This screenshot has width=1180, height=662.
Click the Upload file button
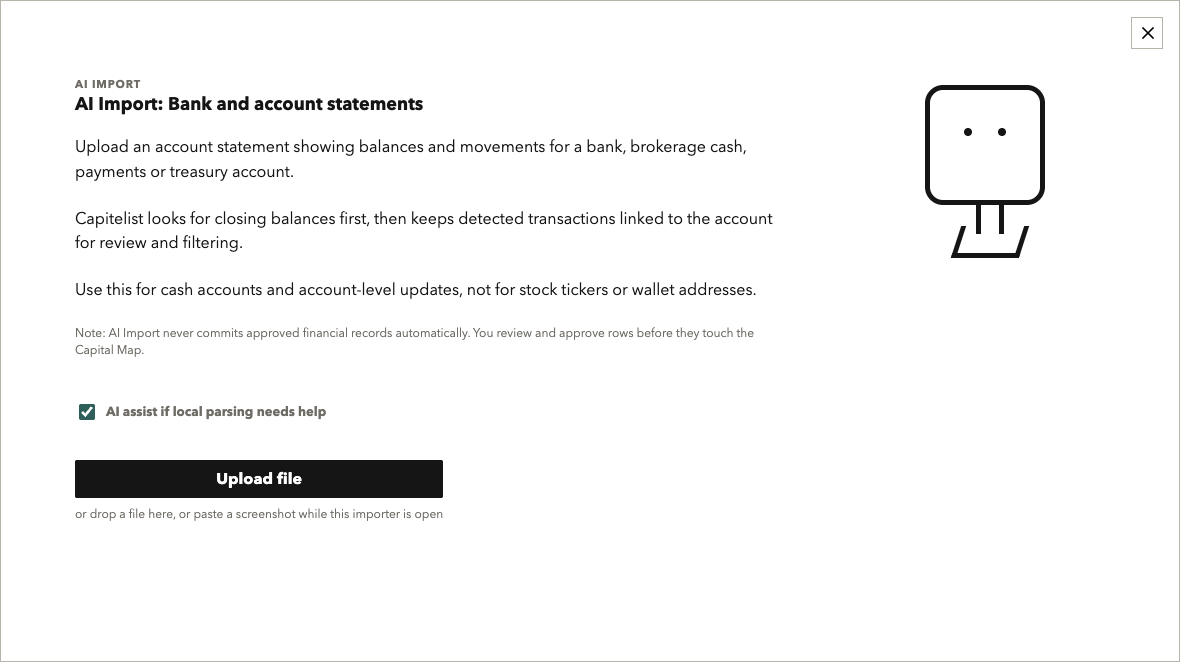pyautogui.click(x=259, y=478)
